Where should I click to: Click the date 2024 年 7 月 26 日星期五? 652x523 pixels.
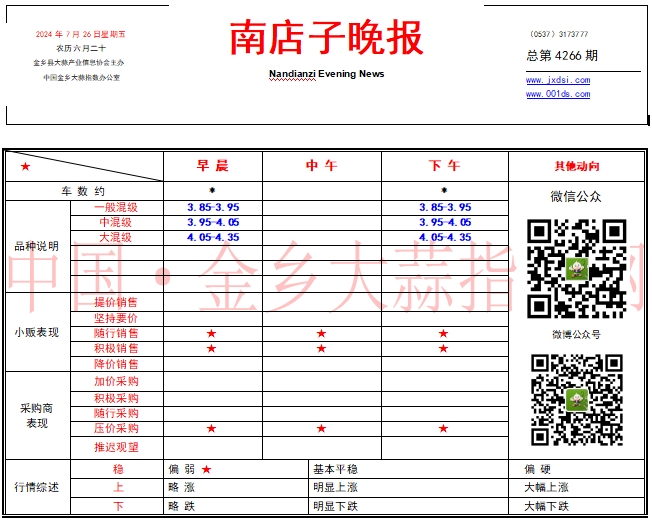[x=80, y=34]
